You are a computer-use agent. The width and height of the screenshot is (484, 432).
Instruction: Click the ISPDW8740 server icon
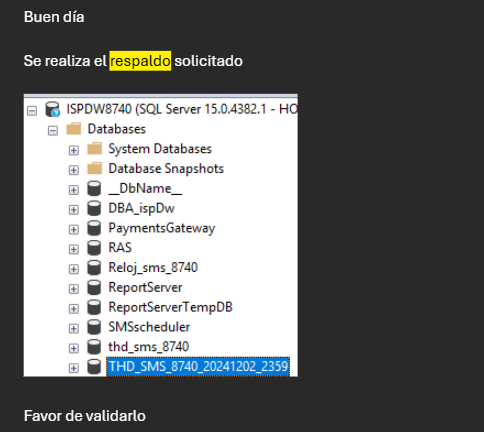coord(53,109)
